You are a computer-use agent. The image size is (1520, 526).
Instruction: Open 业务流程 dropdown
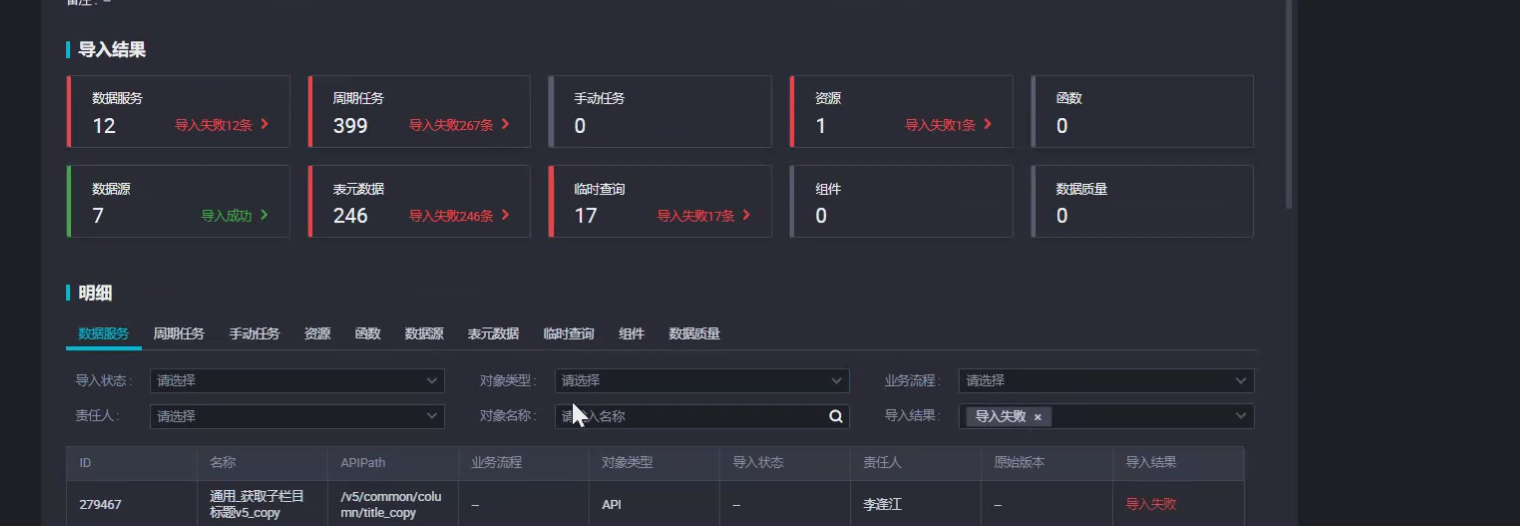1106,381
